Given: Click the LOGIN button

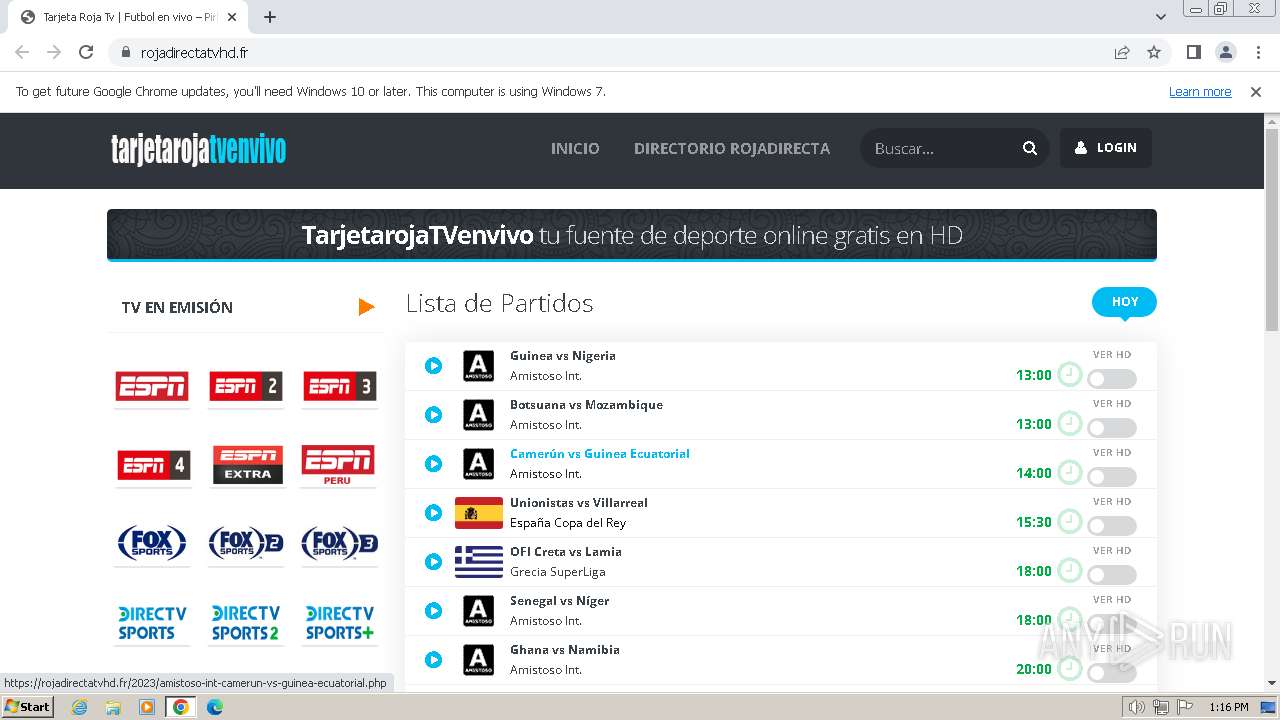Looking at the screenshot, I should 1106,148.
